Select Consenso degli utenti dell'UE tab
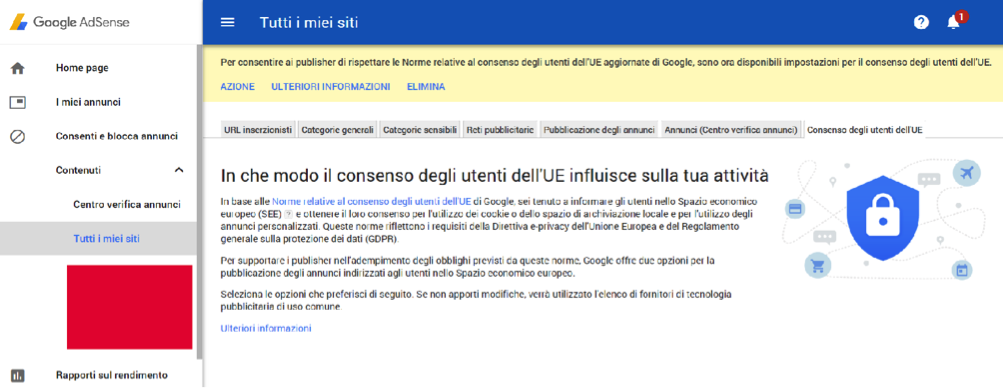 coord(864,129)
